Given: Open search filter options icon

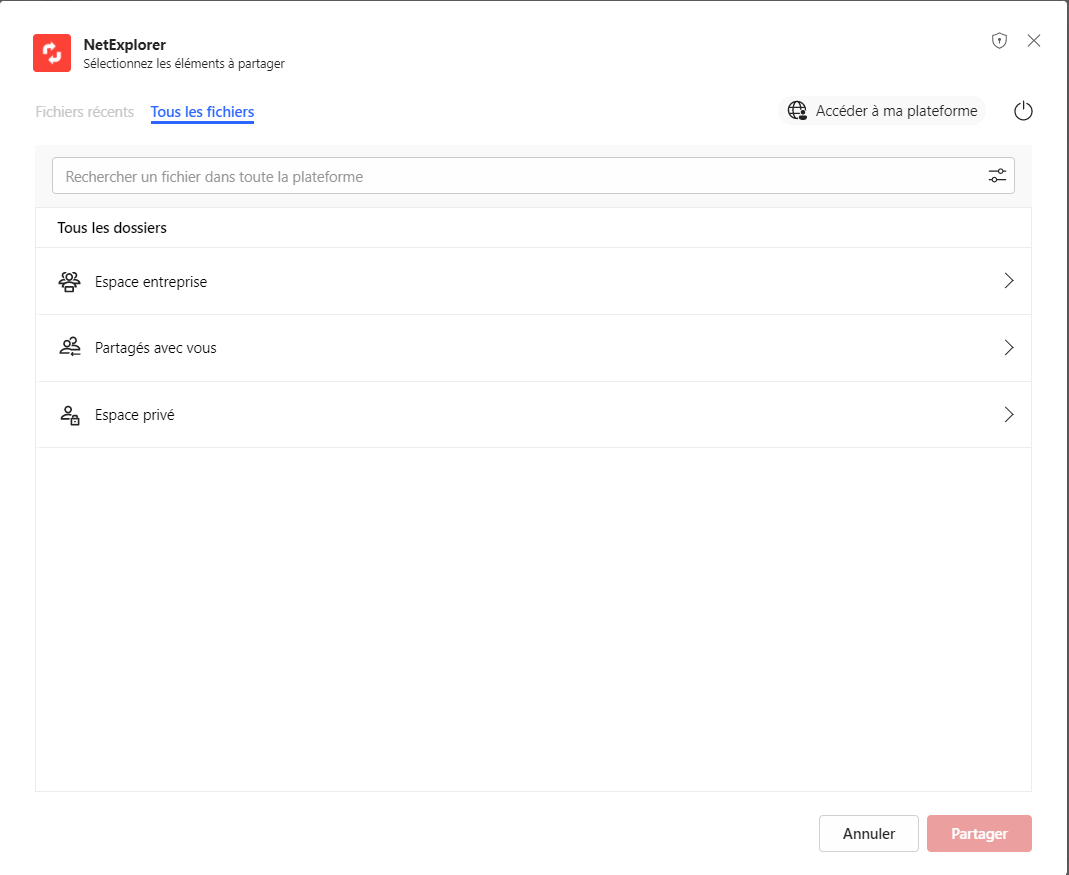Looking at the screenshot, I should pyautogui.click(x=997, y=176).
